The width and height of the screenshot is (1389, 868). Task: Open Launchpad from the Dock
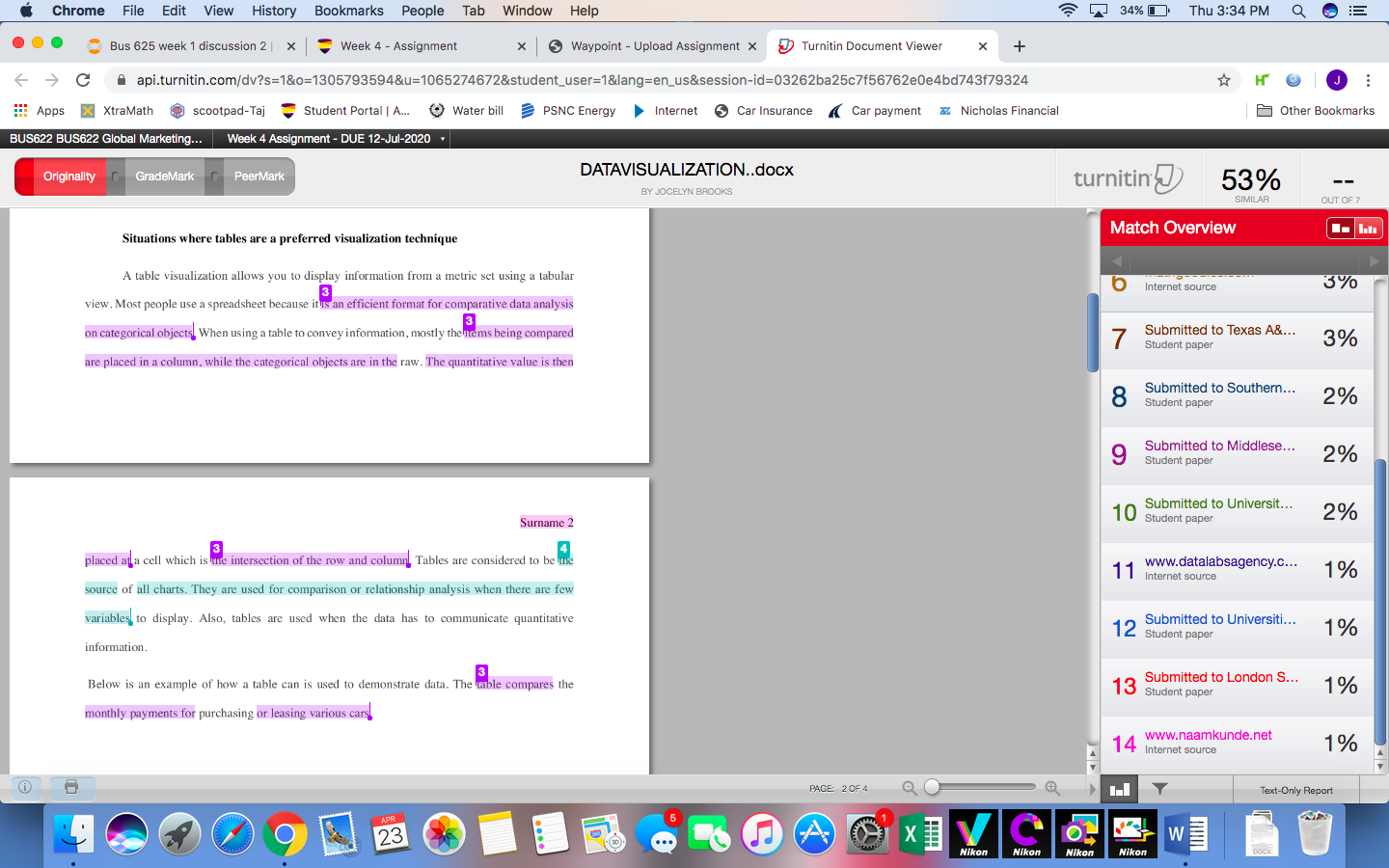coord(179,834)
